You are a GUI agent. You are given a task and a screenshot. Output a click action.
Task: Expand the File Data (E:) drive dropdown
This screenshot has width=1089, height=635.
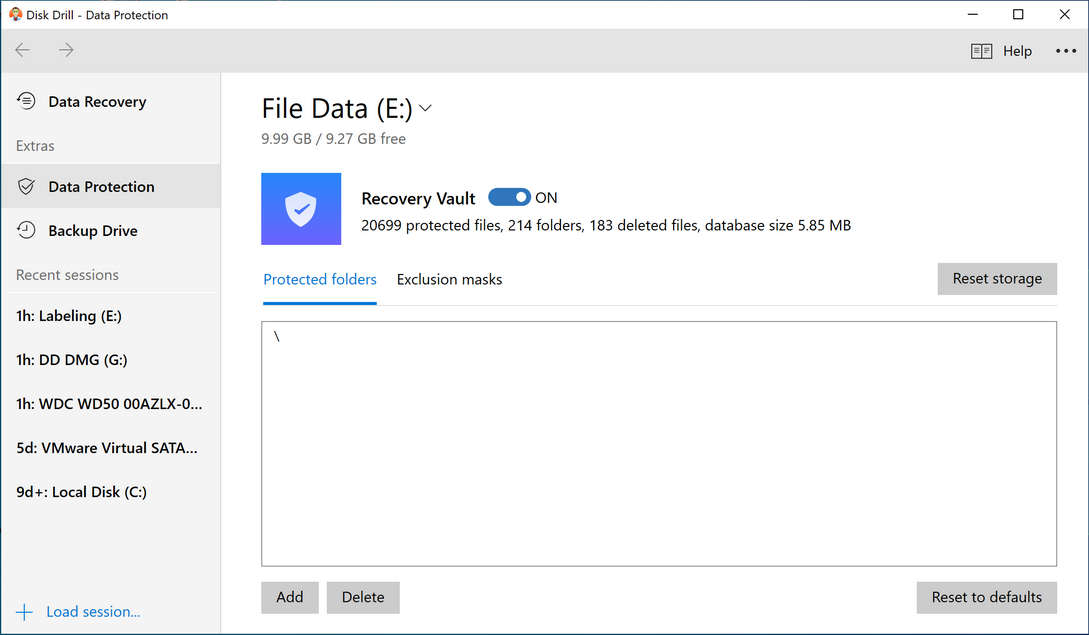click(425, 108)
